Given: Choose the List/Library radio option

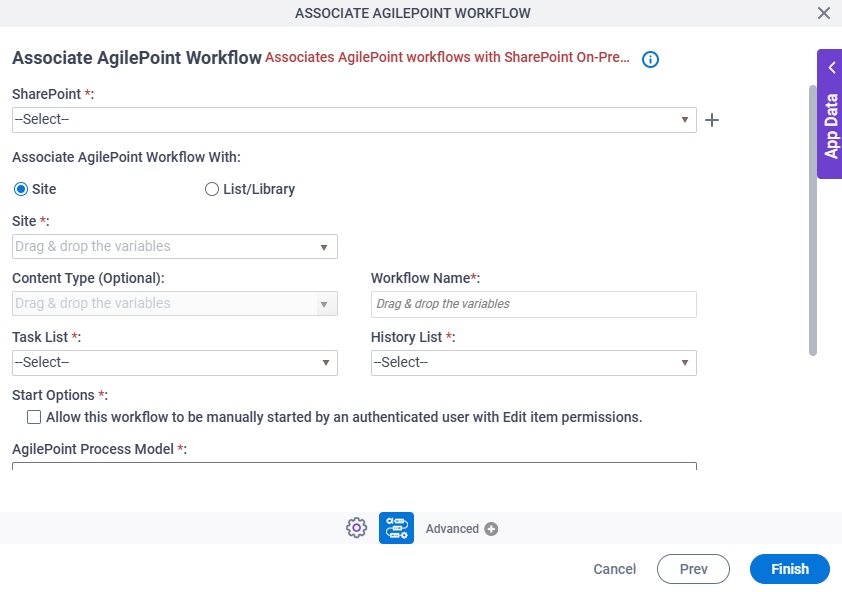Looking at the screenshot, I should click(212, 189).
